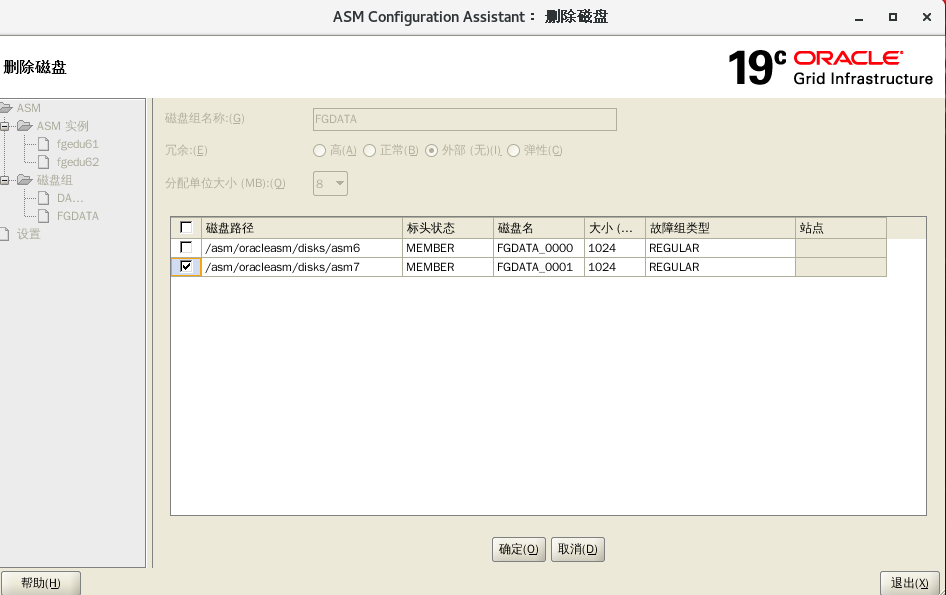
Task: Click the MEMBER status cell for asm7
Action: click(448, 267)
